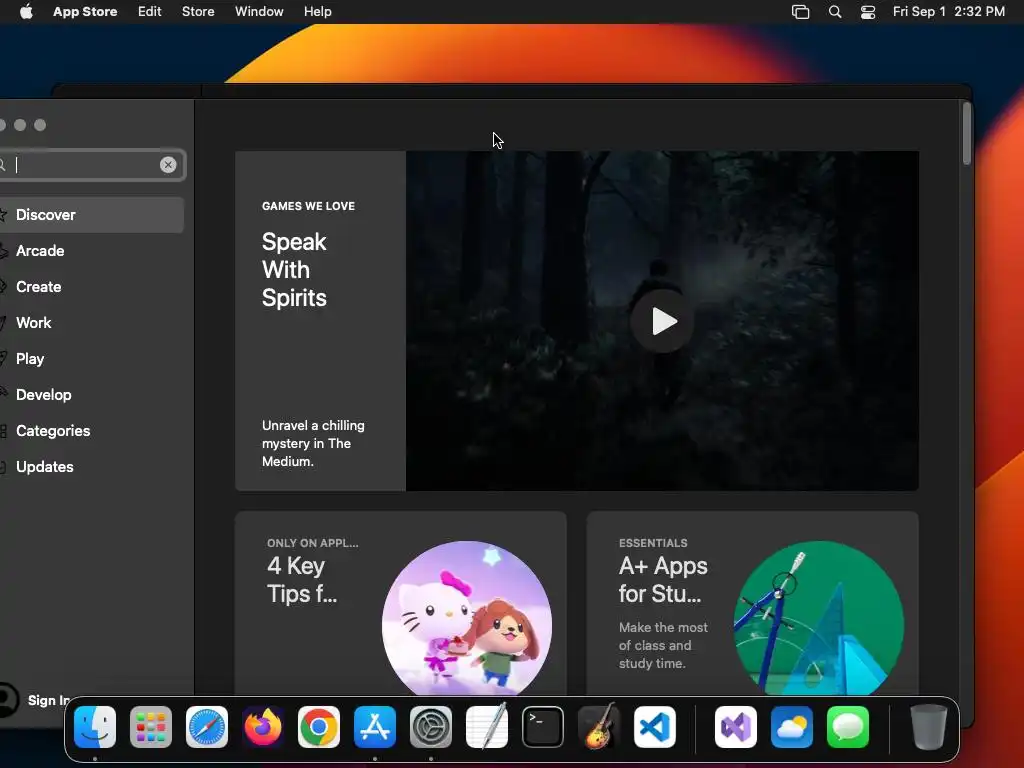Image resolution: width=1024 pixels, height=768 pixels.
Task: Open GarageBand from the Dock
Action: (x=598, y=727)
